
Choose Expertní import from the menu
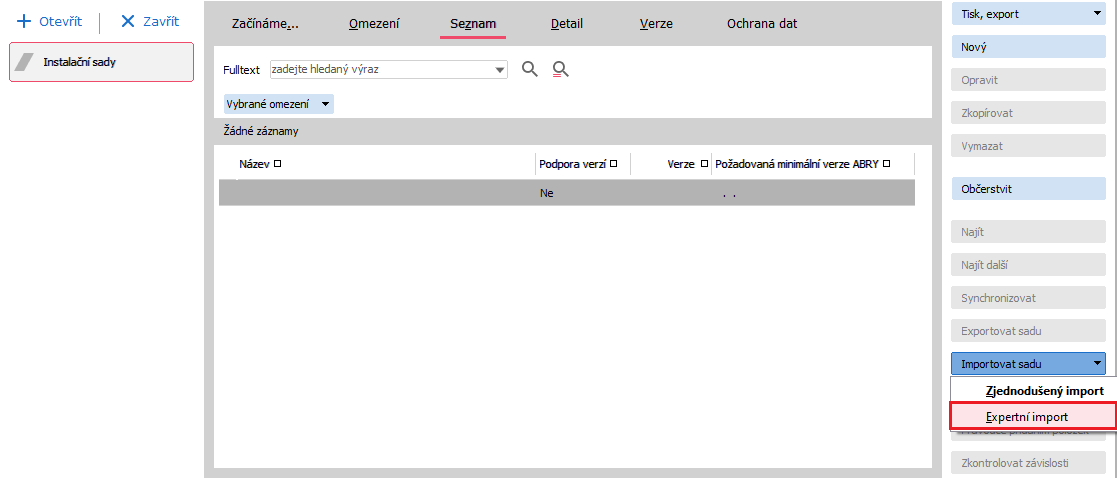tap(1027, 417)
